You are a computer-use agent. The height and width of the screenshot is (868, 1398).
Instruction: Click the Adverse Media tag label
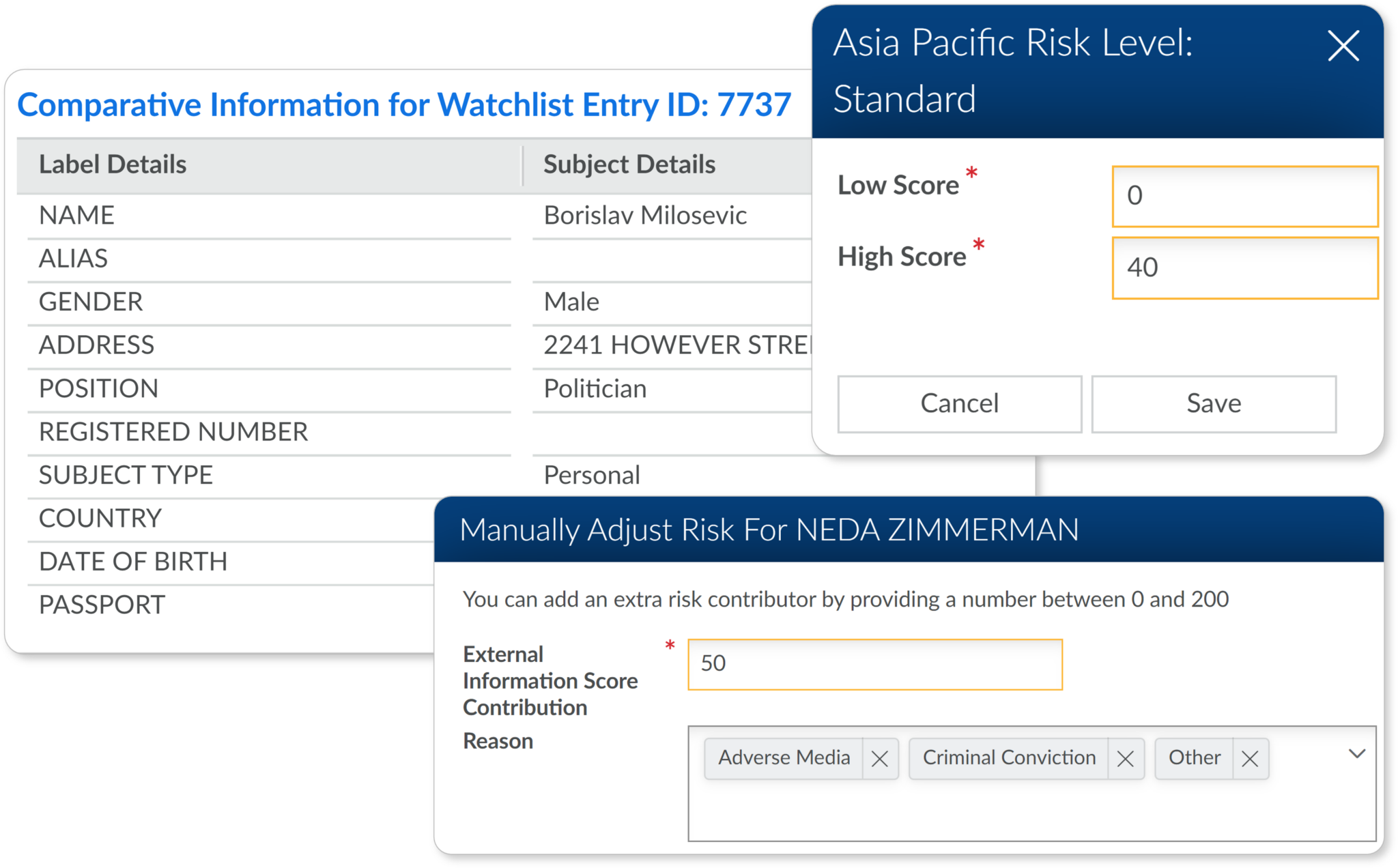click(784, 757)
